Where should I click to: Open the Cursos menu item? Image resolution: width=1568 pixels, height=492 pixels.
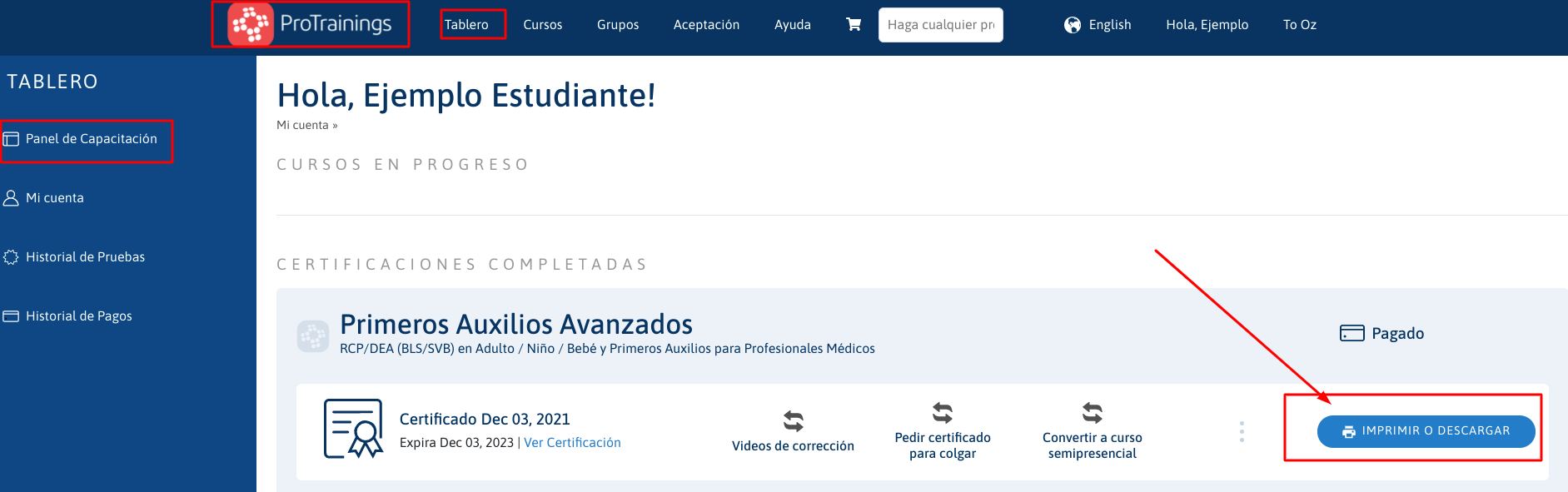pos(543,25)
